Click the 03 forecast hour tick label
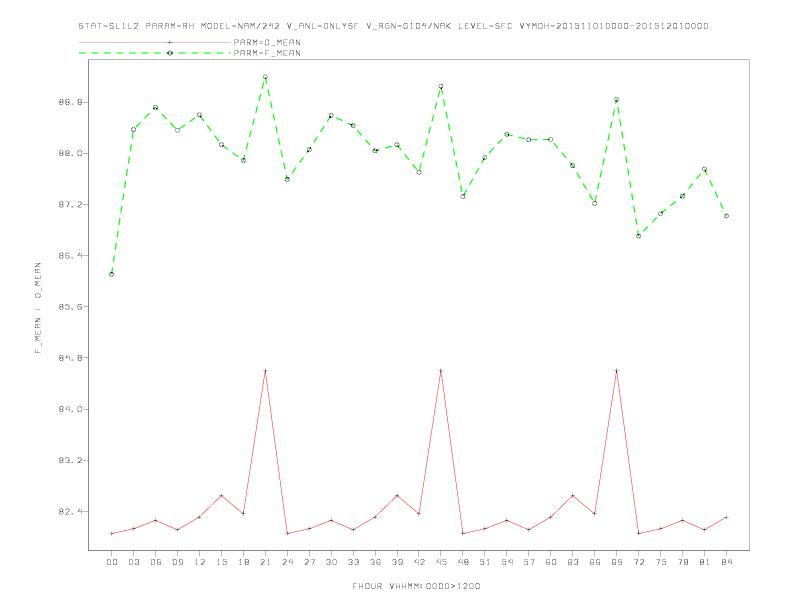Screen dimensions: 792x612 coord(133,562)
